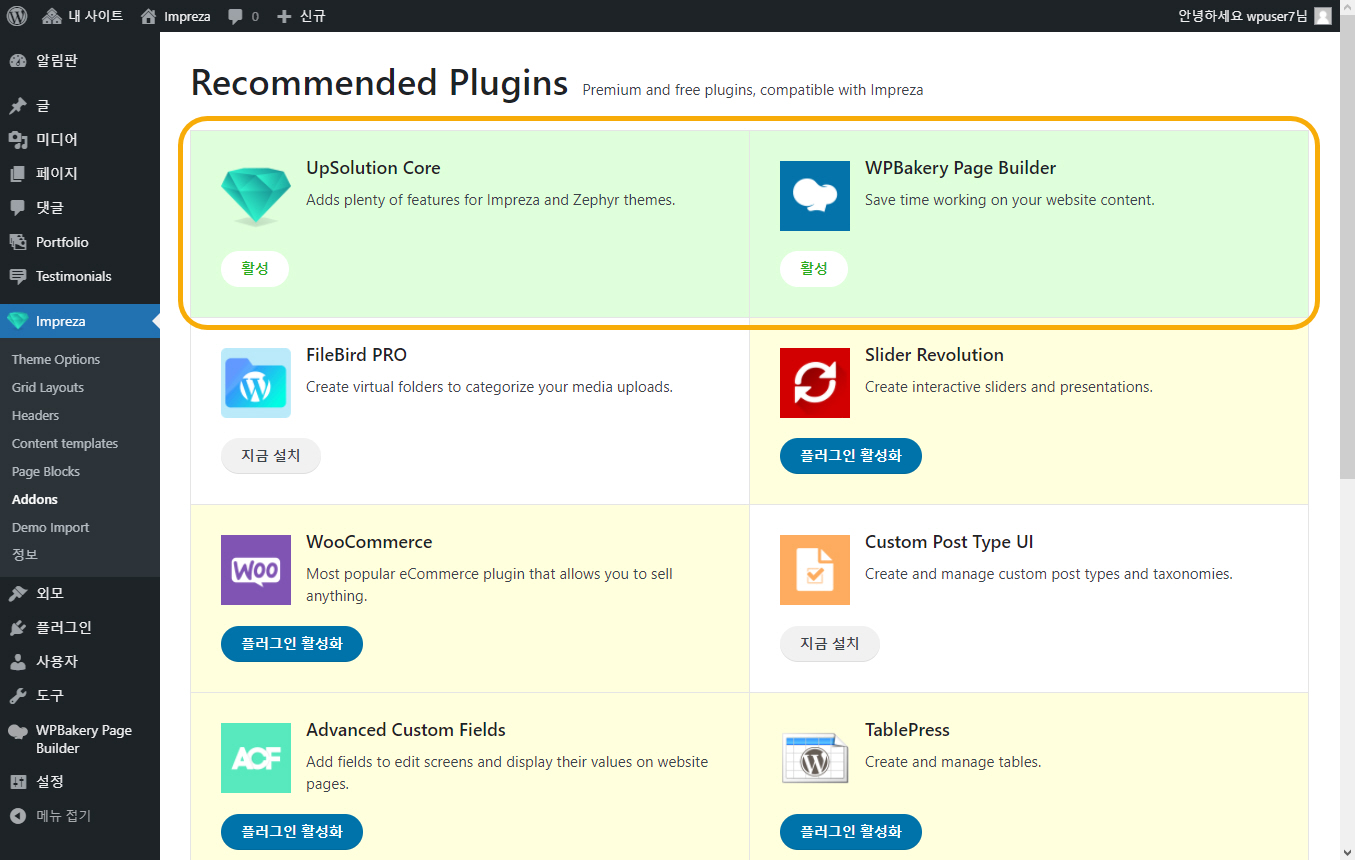Screen dimensions: 1355x860
Task: Click the TablePress title text
Action: 907,730
